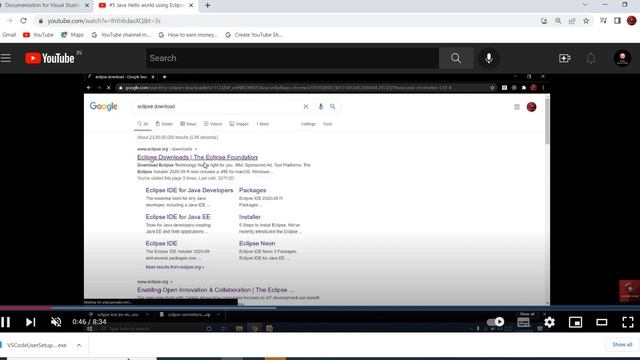Share this page from the address bar
The height and width of the screenshot is (360, 640).
(x=572, y=20)
